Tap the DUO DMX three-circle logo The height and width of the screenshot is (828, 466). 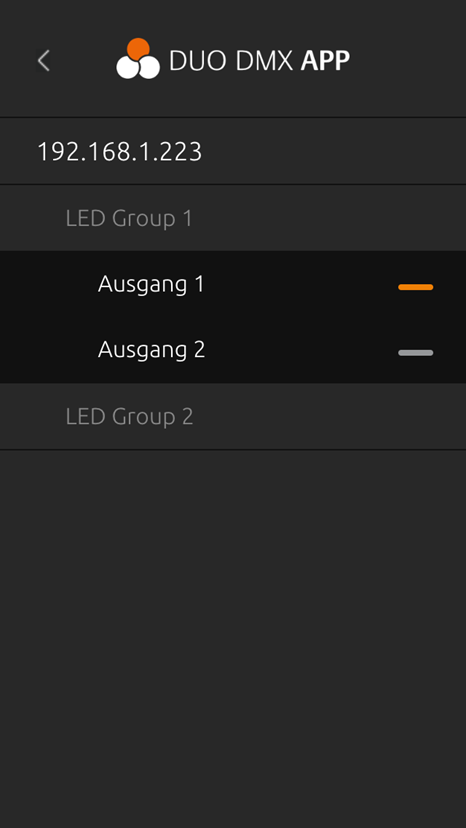point(138,59)
